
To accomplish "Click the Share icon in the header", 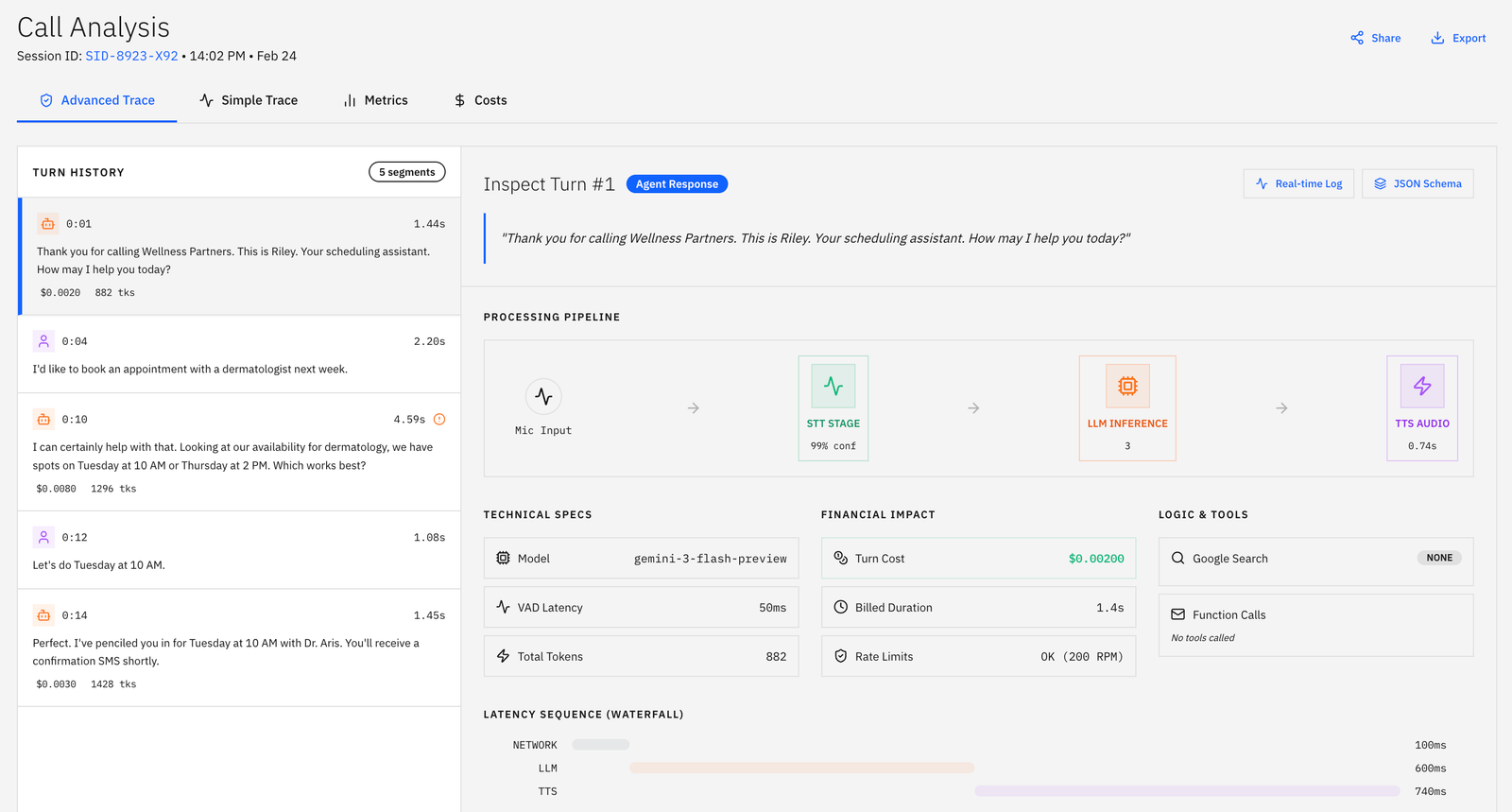I will coord(1357,38).
